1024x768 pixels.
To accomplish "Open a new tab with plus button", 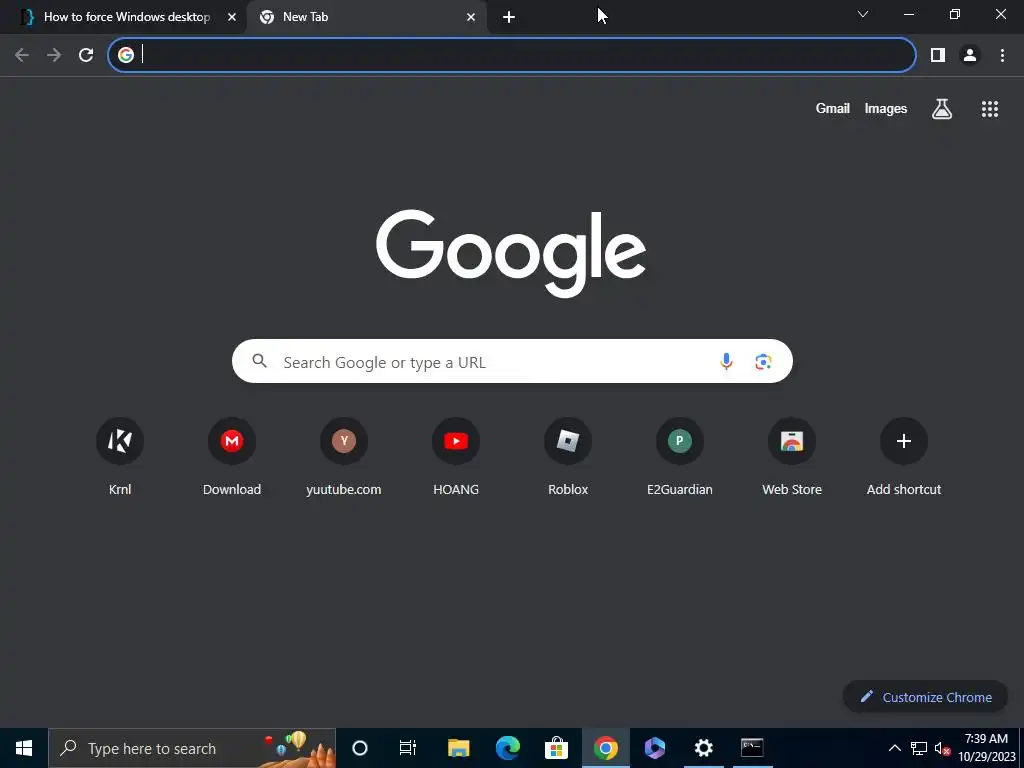I will (x=509, y=17).
